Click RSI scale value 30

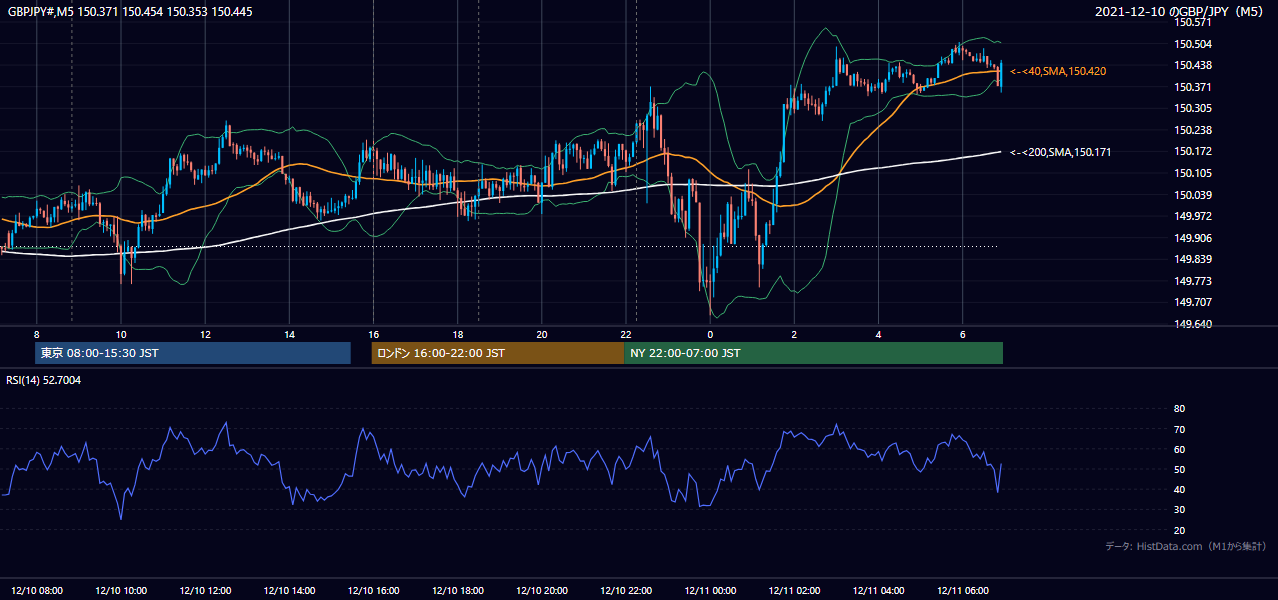click(x=1179, y=510)
